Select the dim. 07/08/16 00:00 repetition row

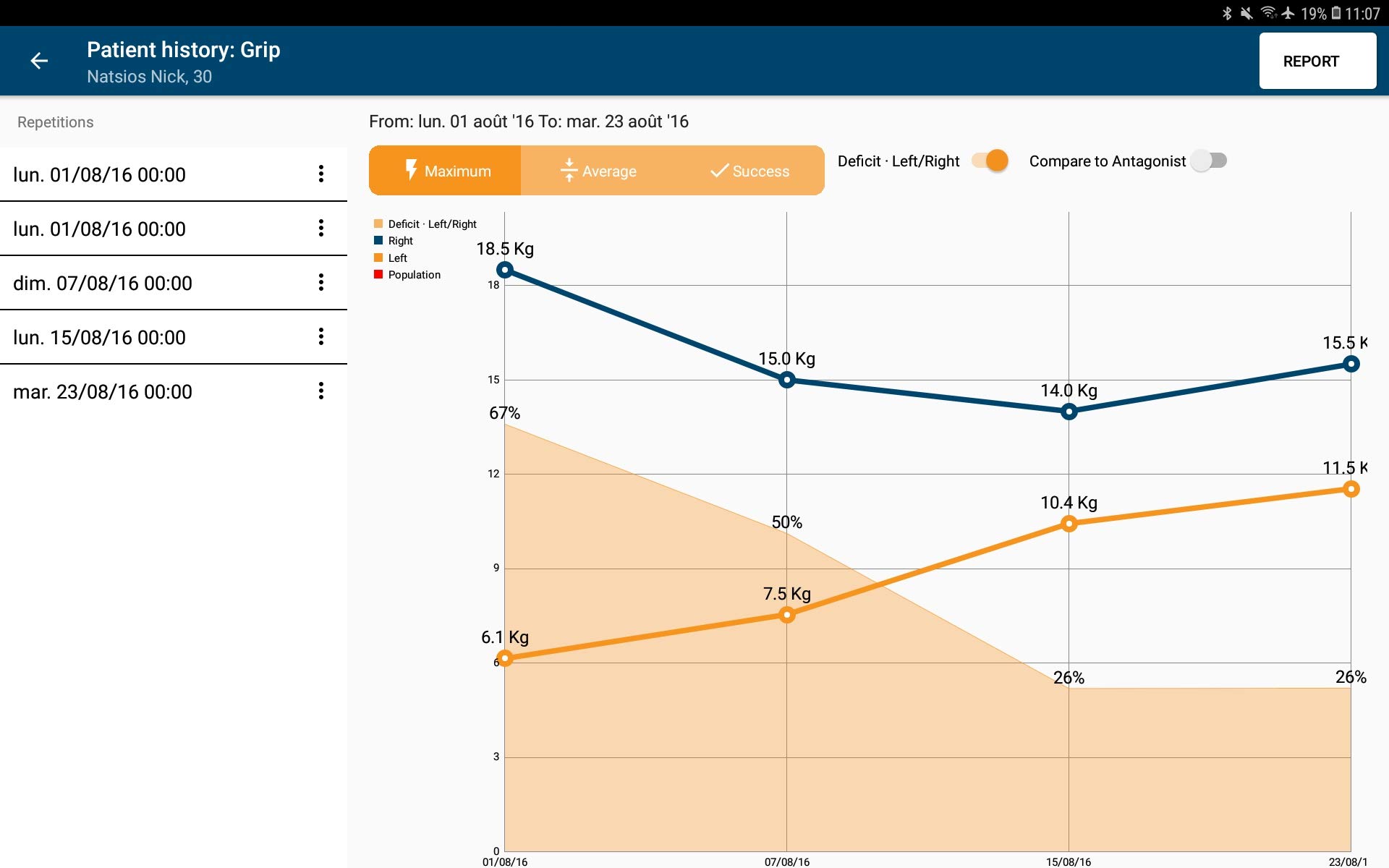tap(145, 283)
